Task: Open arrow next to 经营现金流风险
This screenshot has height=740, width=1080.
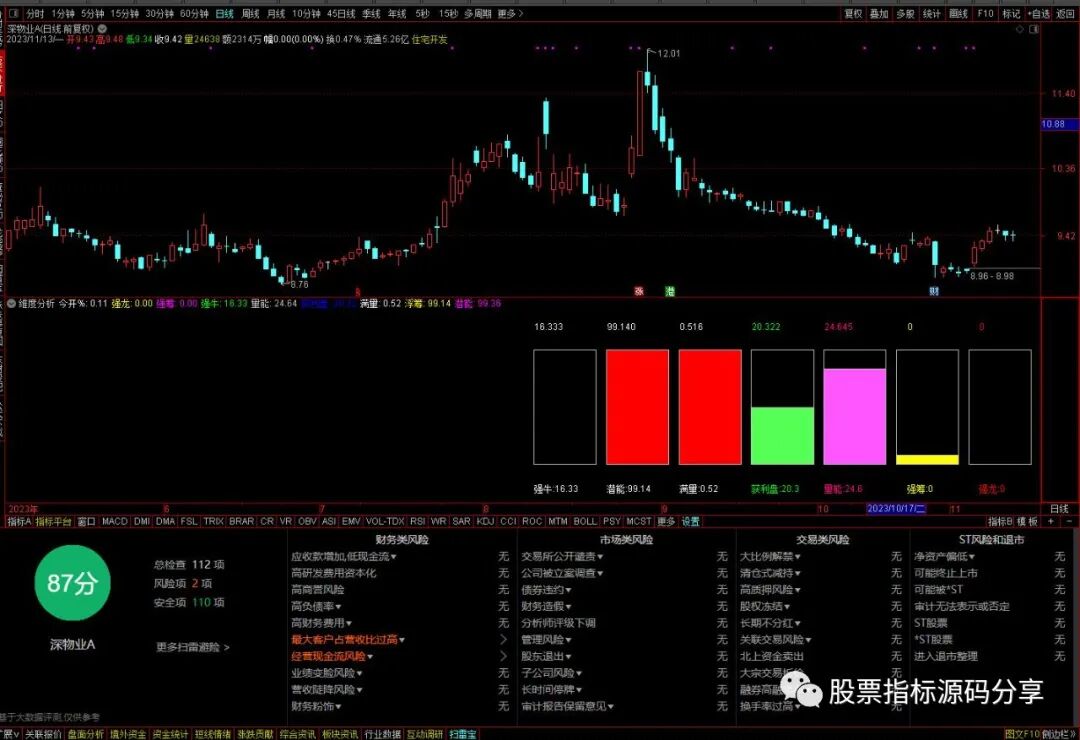Action: click(x=503, y=656)
